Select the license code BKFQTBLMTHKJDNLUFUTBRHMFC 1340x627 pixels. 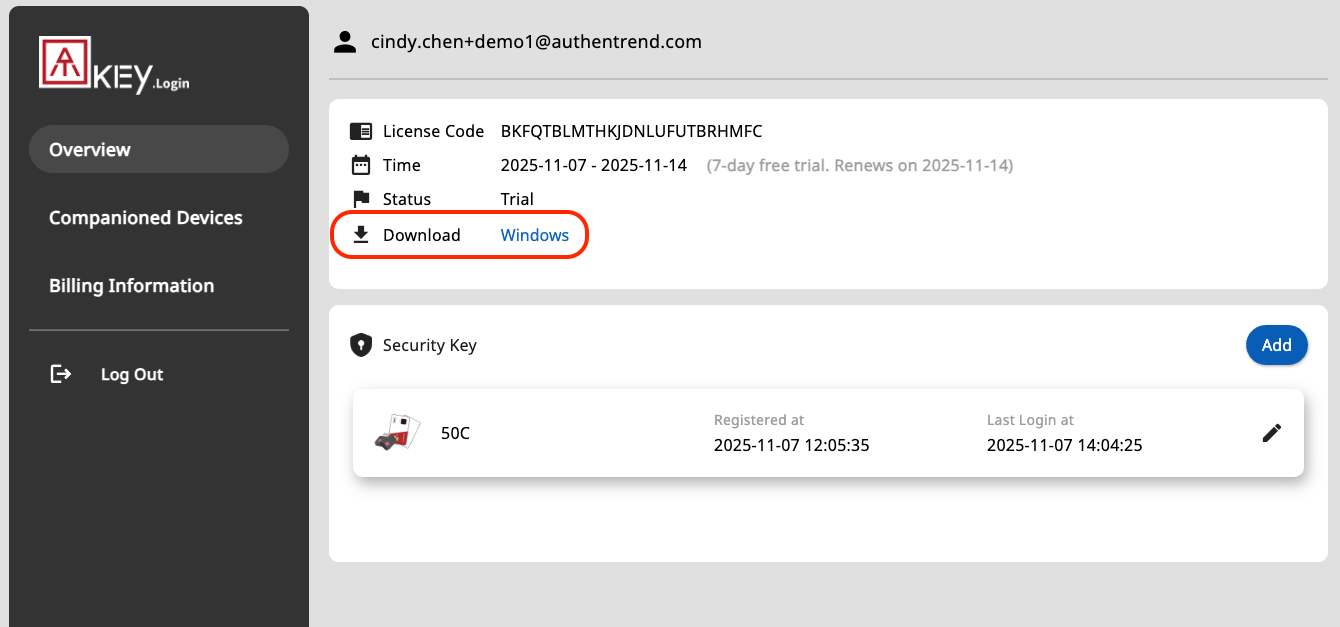(x=631, y=131)
